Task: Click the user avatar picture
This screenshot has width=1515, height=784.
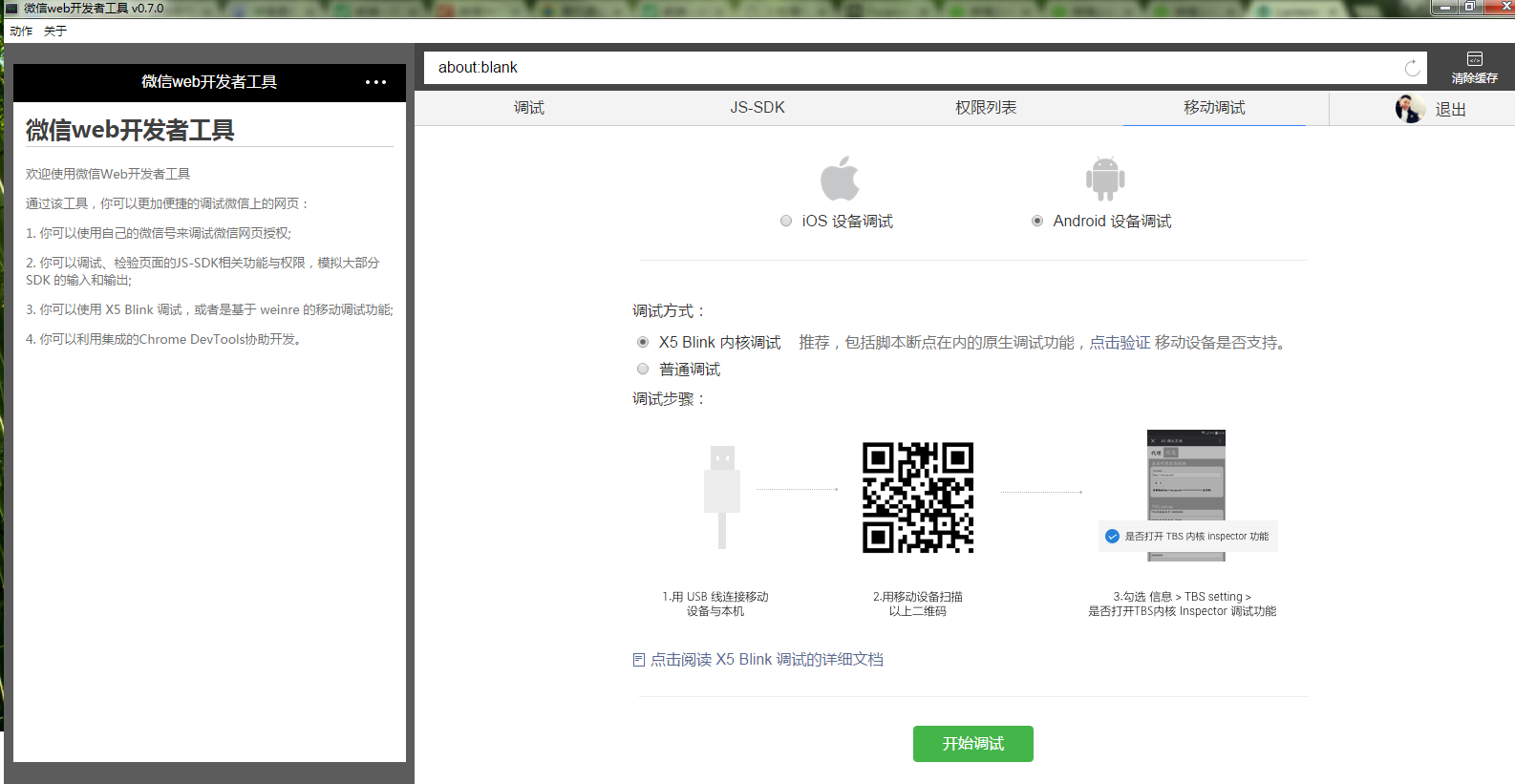Action: click(1410, 109)
